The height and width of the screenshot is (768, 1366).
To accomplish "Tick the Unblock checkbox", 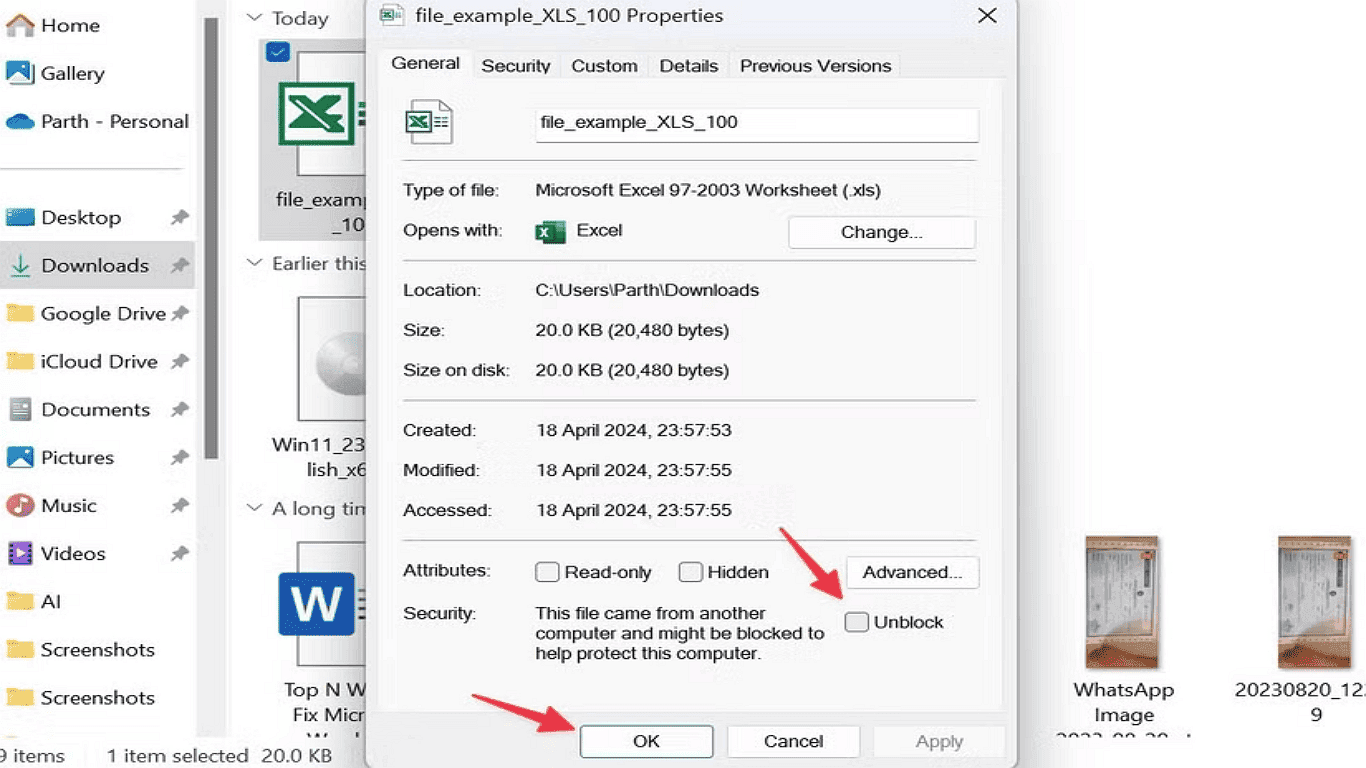I will coord(856,622).
